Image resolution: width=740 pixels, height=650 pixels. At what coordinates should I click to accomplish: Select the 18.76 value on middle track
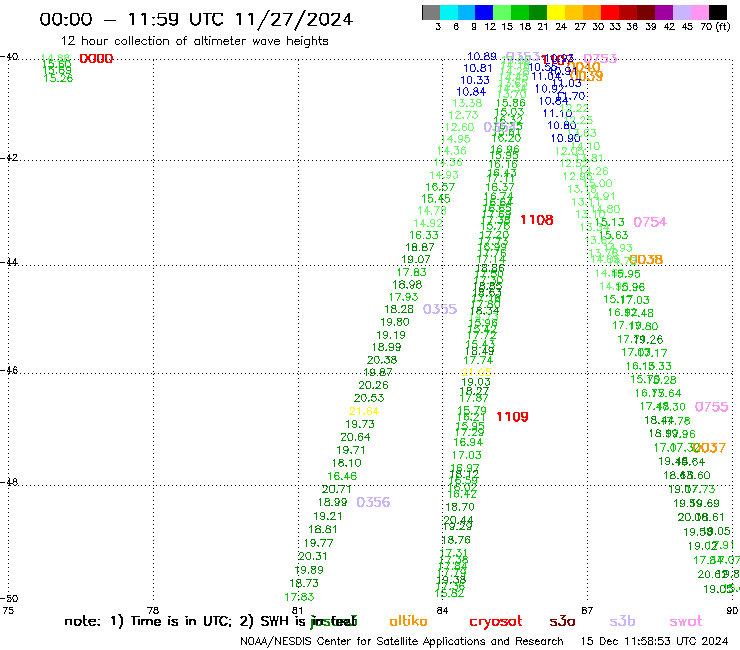point(456,540)
